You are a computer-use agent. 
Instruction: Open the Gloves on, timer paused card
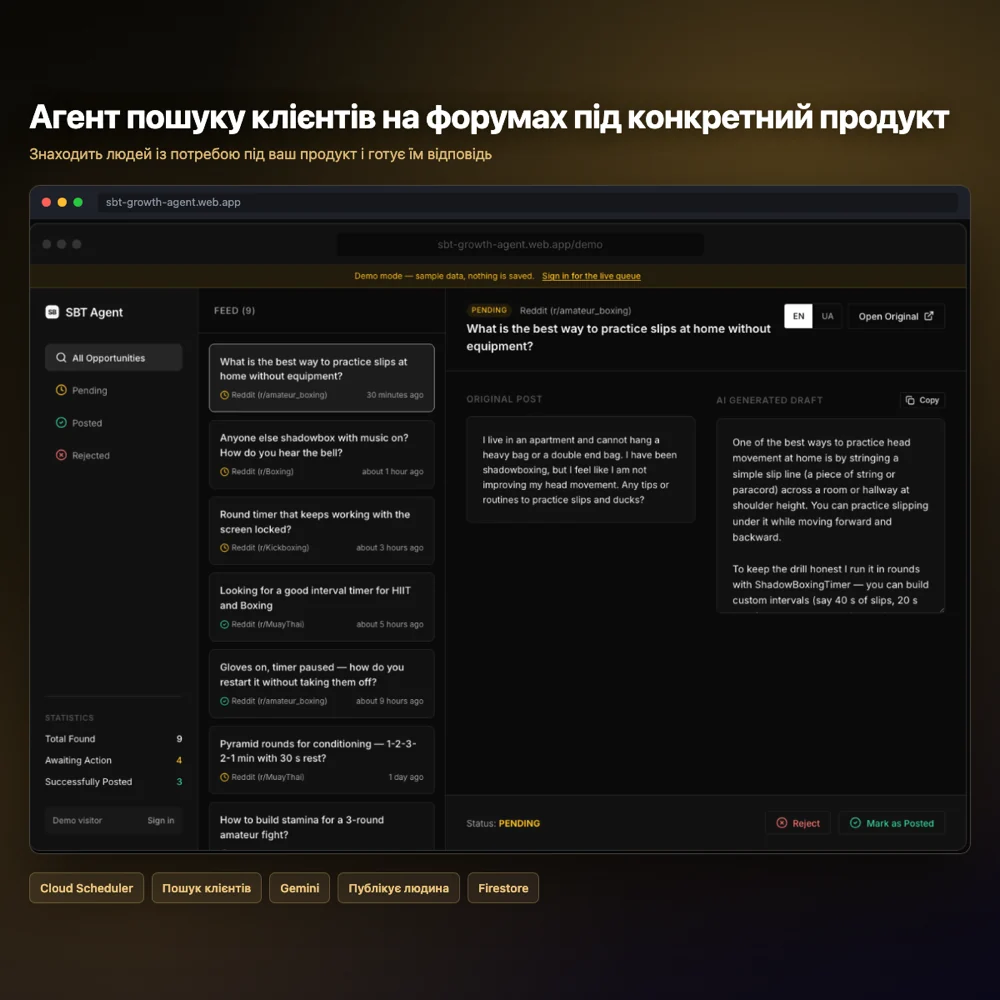(x=321, y=684)
